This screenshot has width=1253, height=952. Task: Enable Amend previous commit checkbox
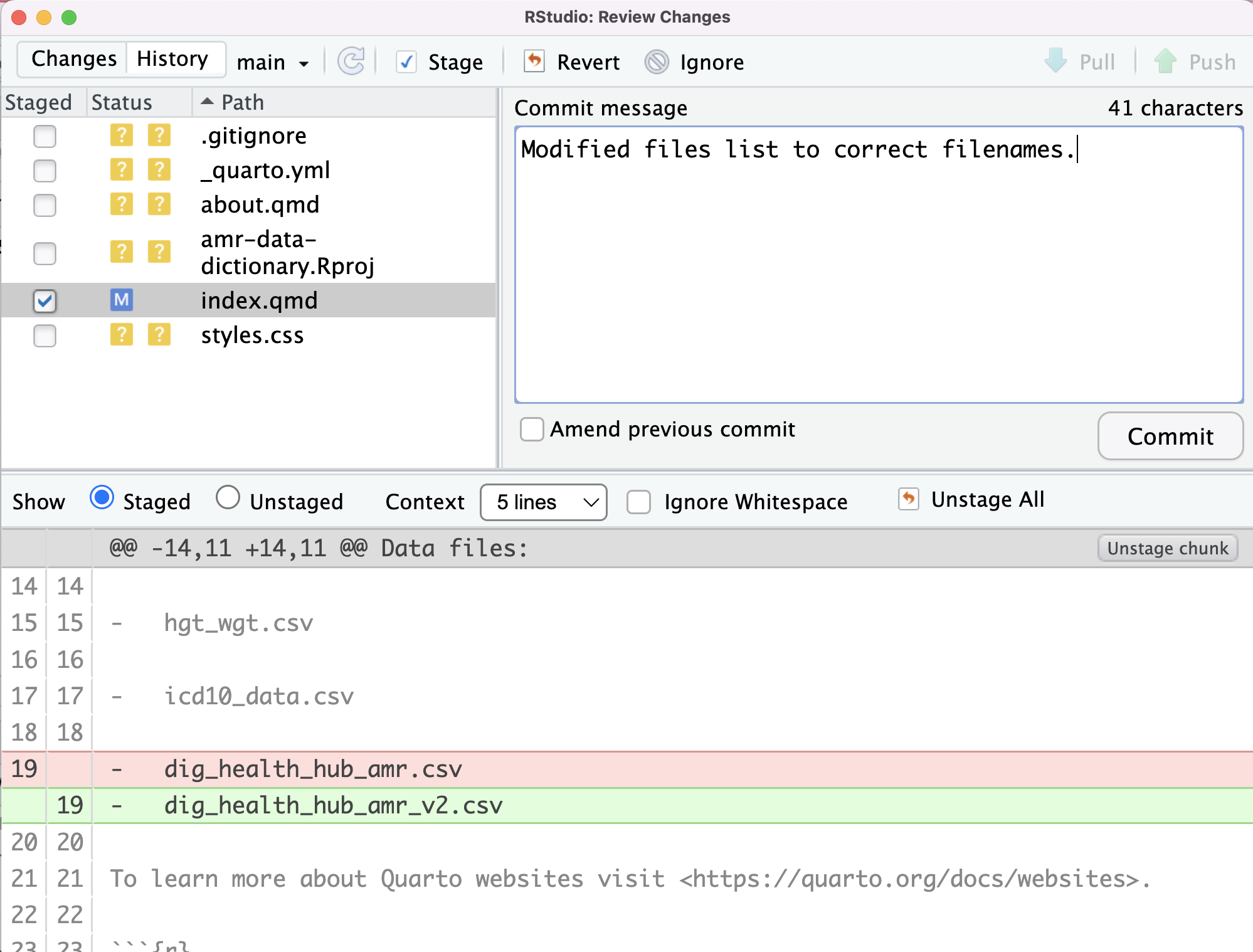(532, 430)
